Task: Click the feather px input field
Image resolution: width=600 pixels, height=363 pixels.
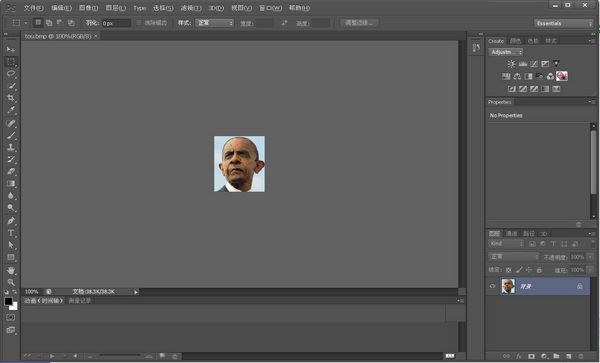Action: (116, 23)
